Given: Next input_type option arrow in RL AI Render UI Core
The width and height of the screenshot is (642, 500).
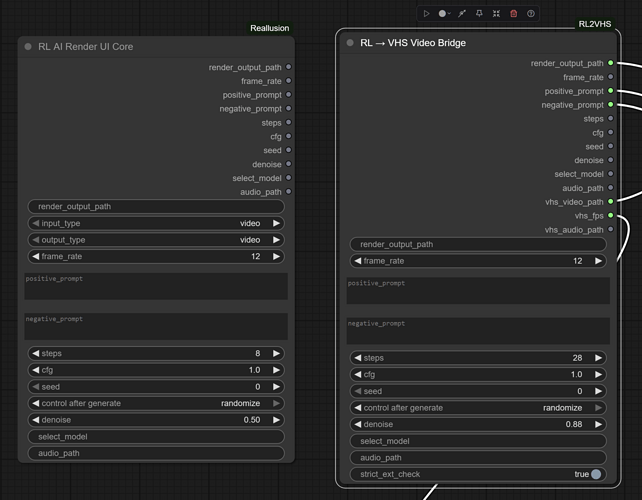Looking at the screenshot, I should tap(276, 223).
